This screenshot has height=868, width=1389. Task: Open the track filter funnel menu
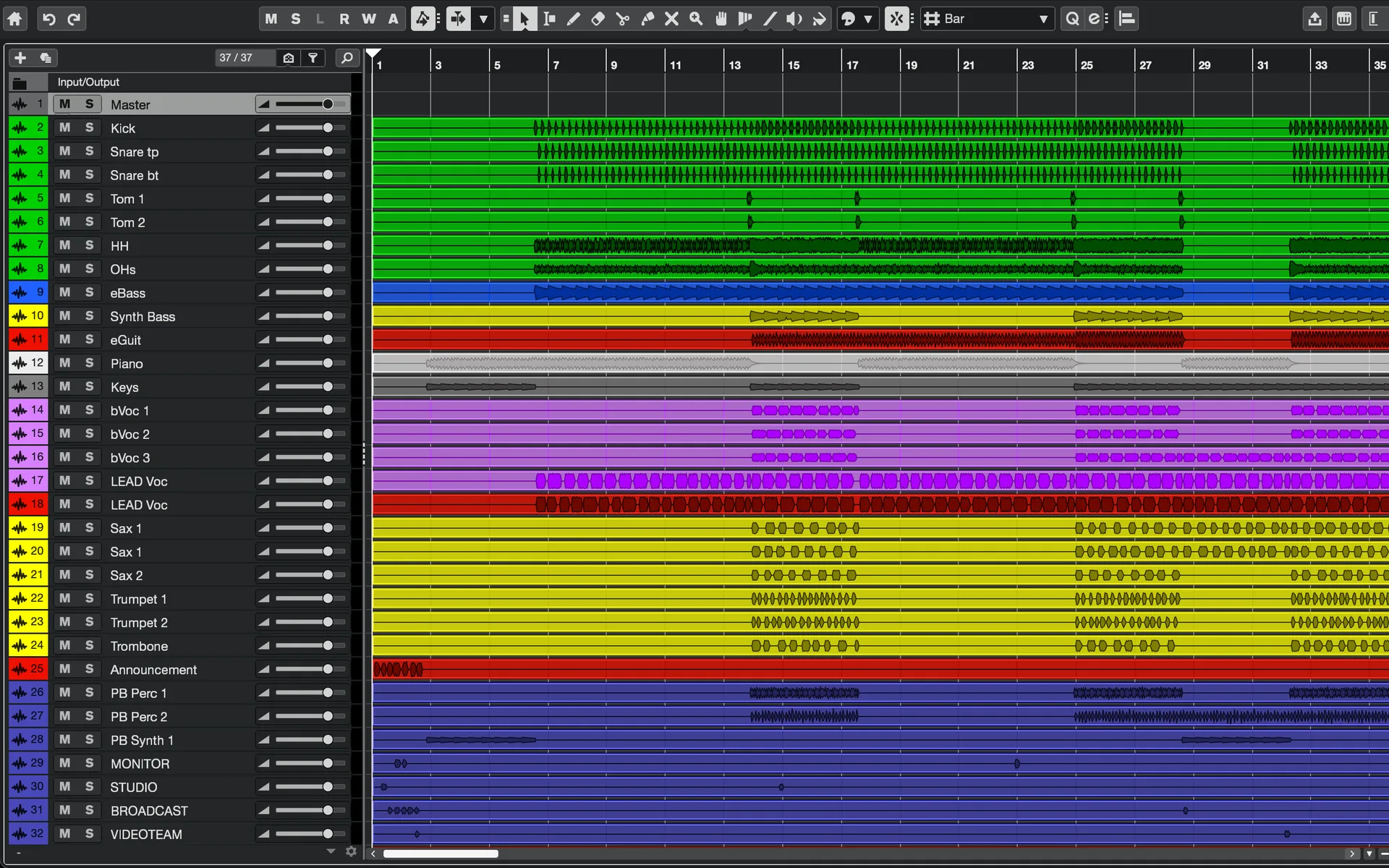[313, 58]
